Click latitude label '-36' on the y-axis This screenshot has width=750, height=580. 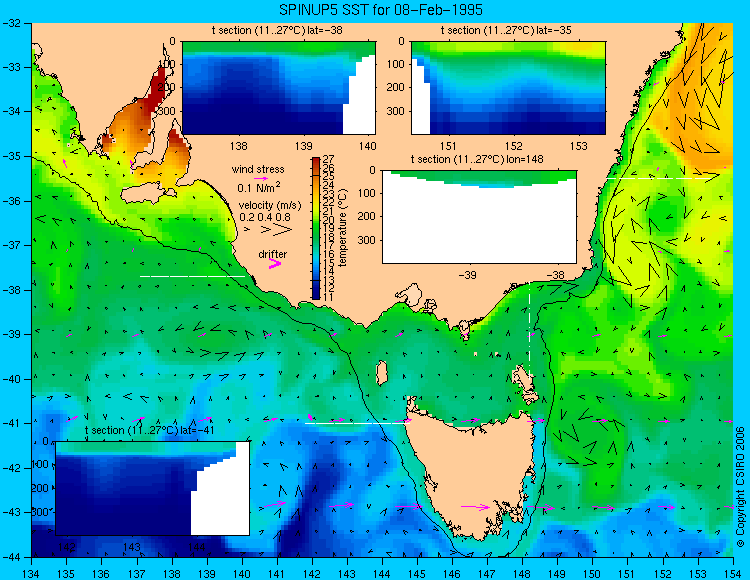click(11, 201)
